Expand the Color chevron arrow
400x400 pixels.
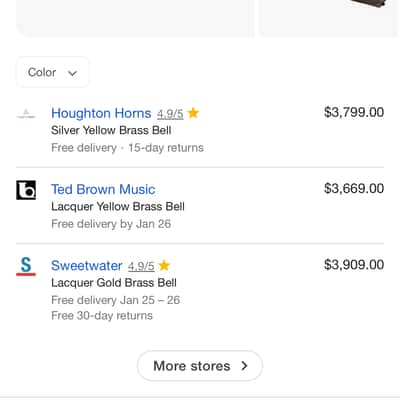click(x=72, y=73)
